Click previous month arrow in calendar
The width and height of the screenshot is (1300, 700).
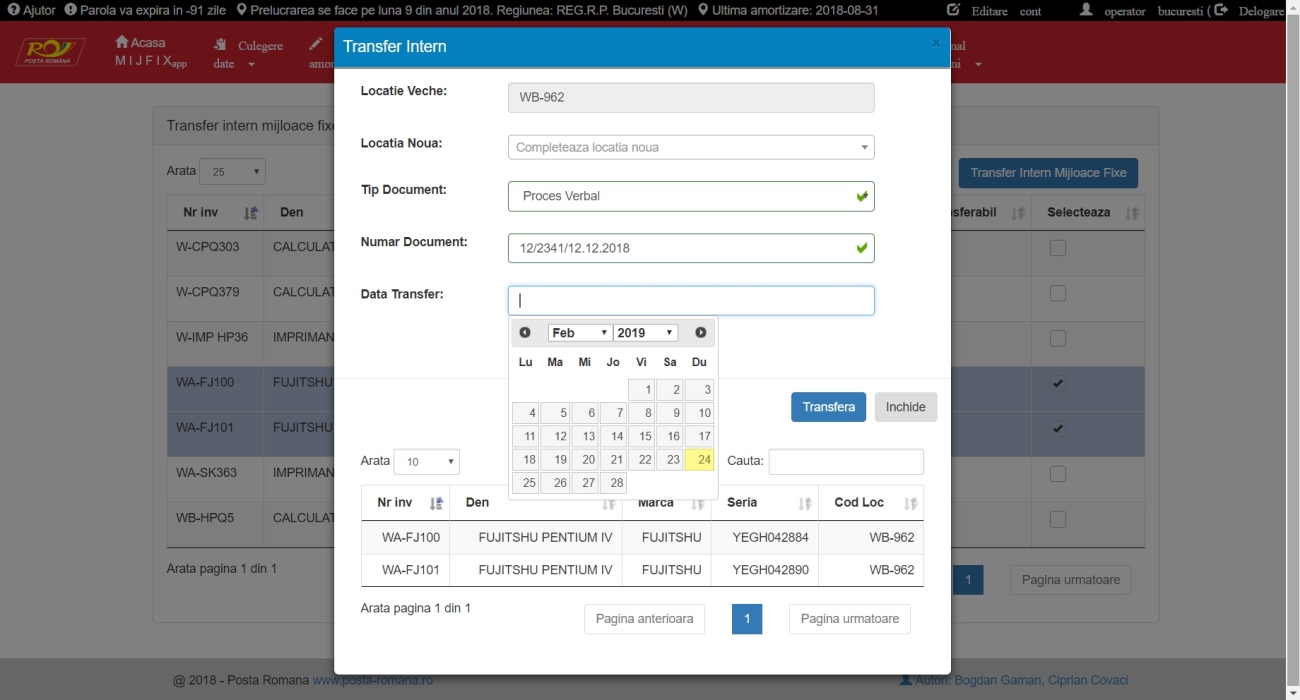tap(525, 333)
